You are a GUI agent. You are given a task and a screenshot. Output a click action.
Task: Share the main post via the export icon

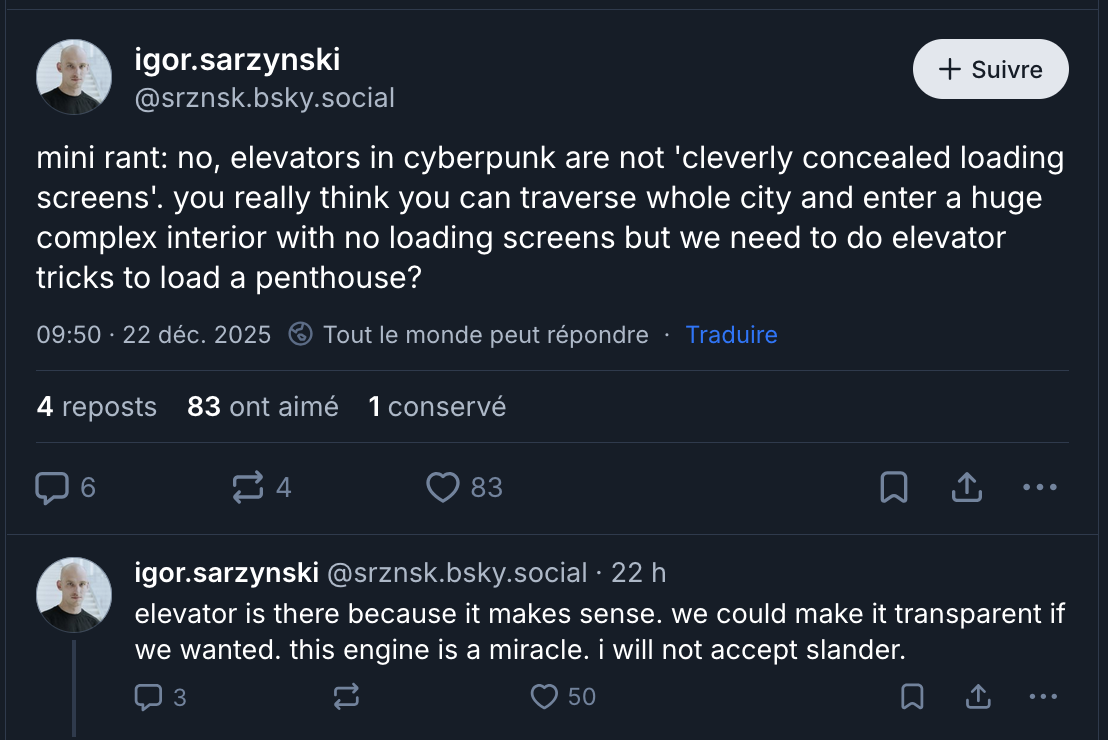coord(966,487)
